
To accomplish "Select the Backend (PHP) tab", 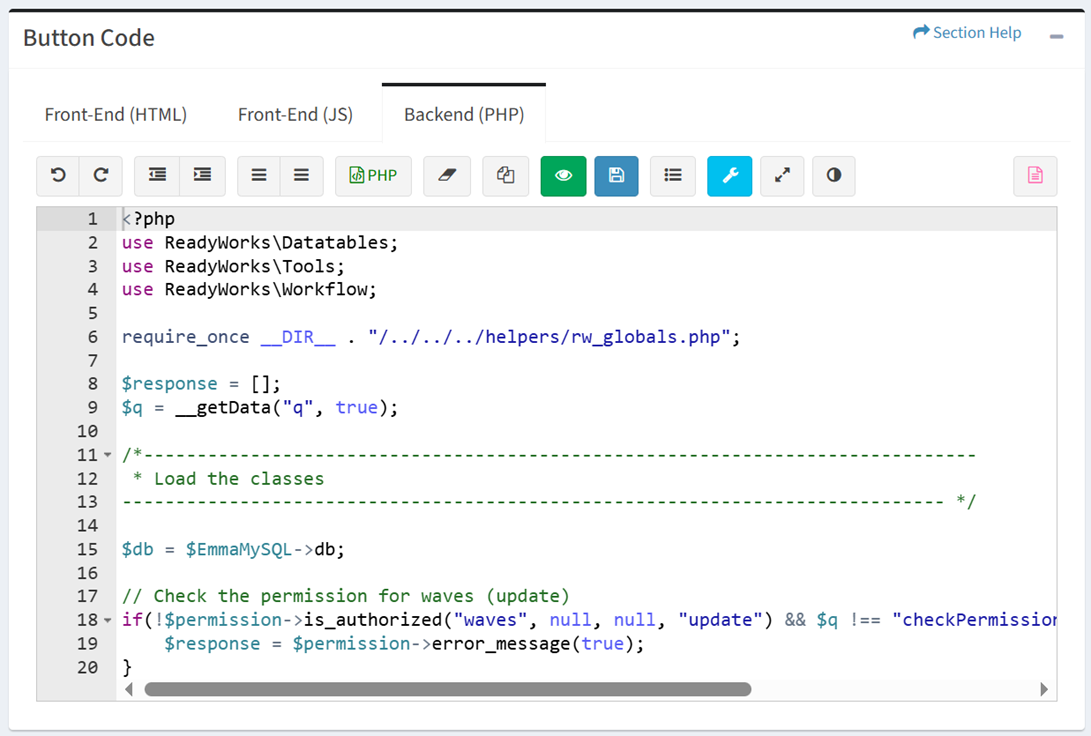I will click(464, 114).
